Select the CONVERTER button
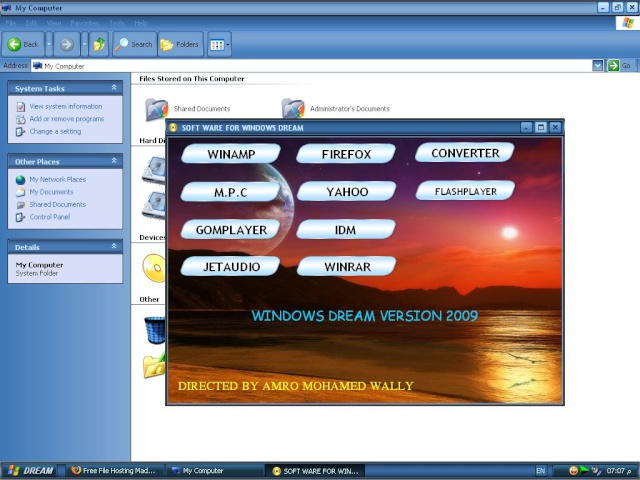640x480 pixels. point(465,153)
